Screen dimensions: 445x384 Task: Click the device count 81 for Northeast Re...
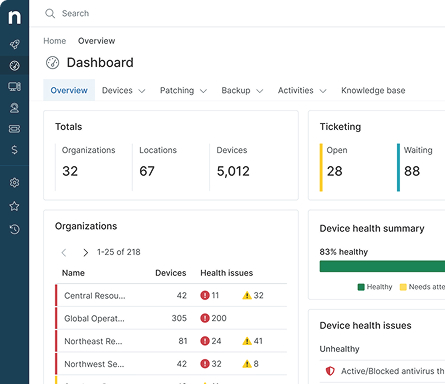tap(183, 341)
